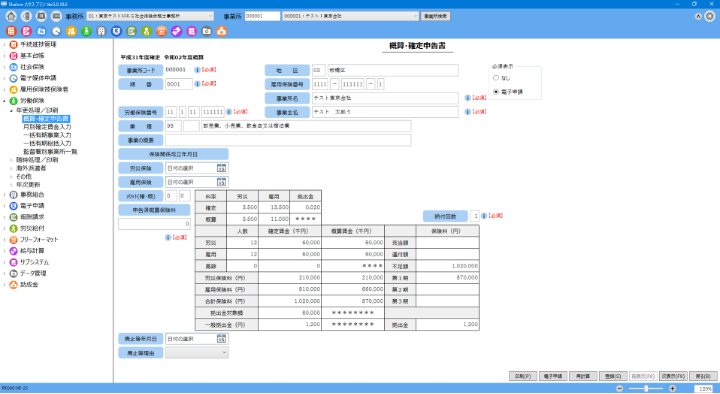The height and width of the screenshot is (394, 720).
Task: Click info icon beside 納付回数
Action: [x=484, y=216]
